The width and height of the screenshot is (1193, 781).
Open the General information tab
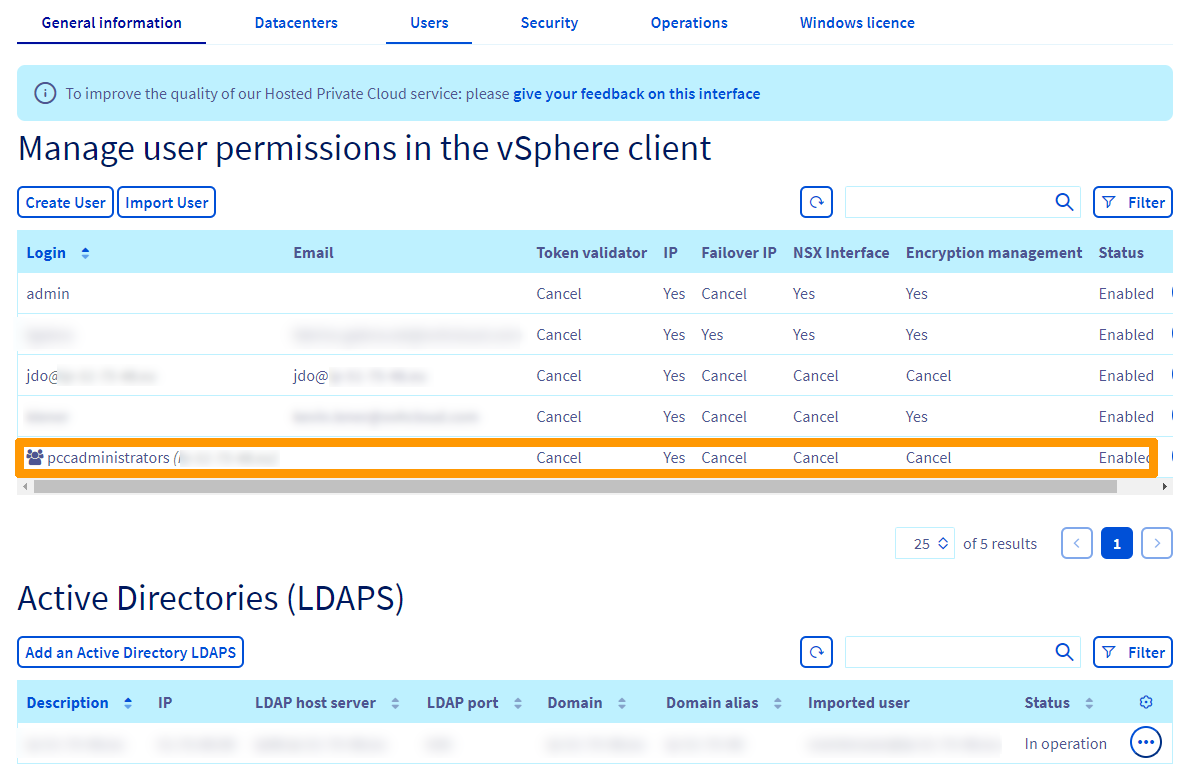point(112,23)
